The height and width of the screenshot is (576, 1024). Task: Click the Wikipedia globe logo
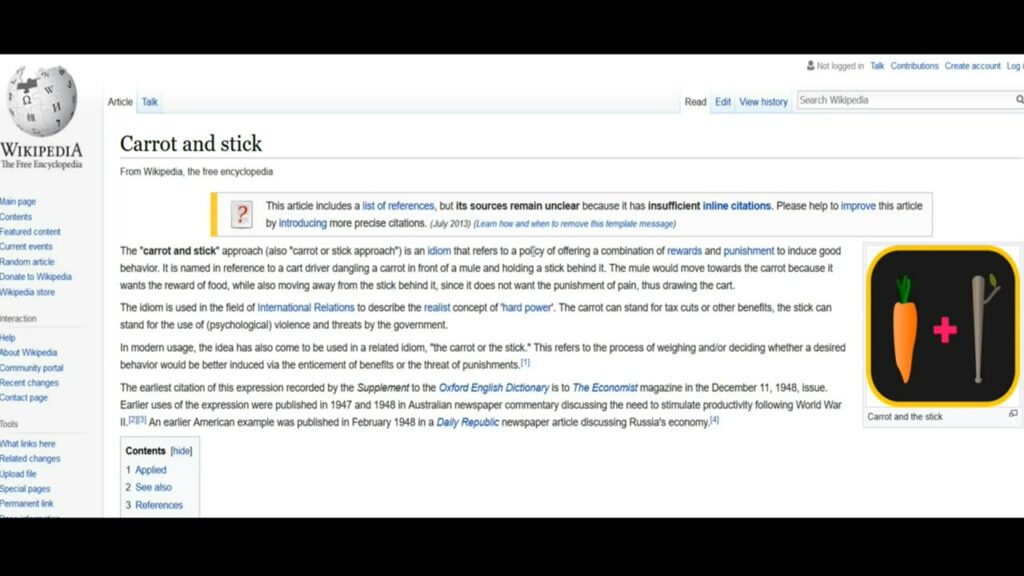click(x=41, y=101)
